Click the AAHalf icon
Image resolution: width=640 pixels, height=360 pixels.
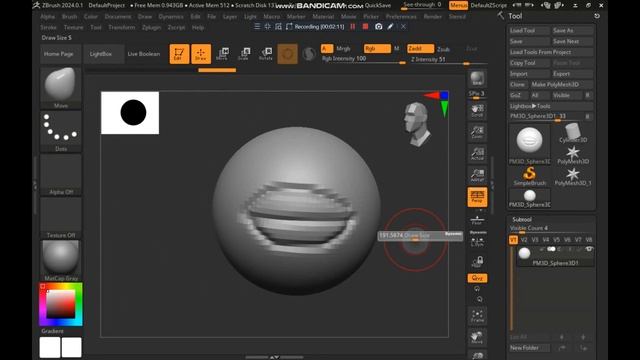pyautogui.click(x=477, y=175)
